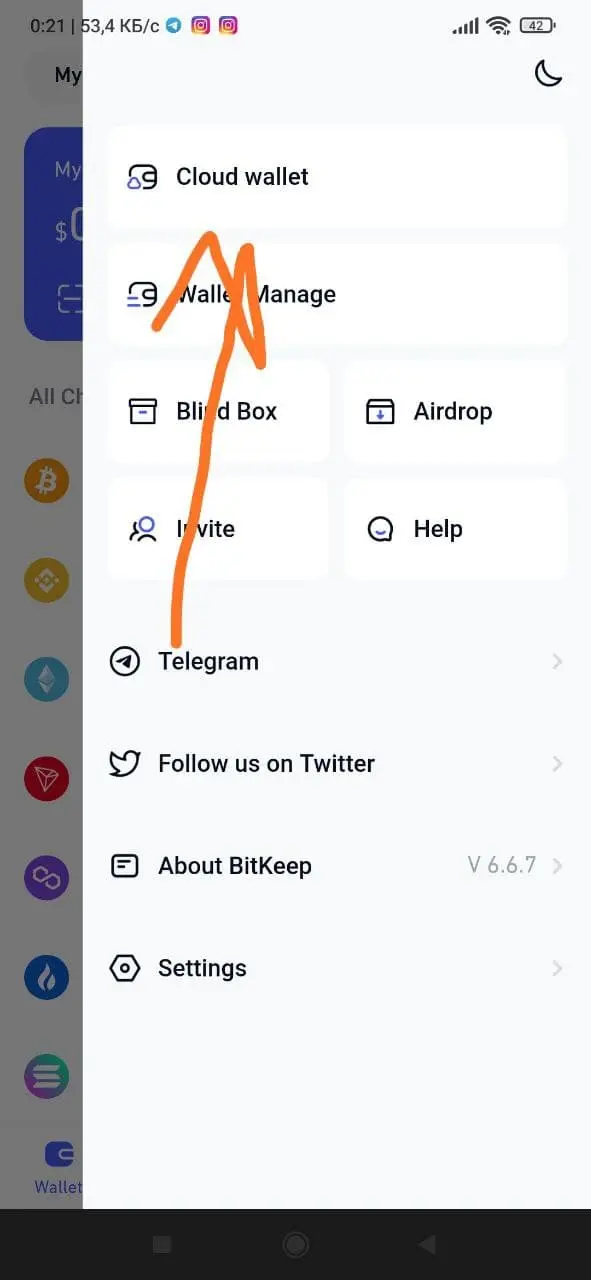Tap the Settings hexagon icon
Screen dimensions: 591x1280
[x=124, y=968]
